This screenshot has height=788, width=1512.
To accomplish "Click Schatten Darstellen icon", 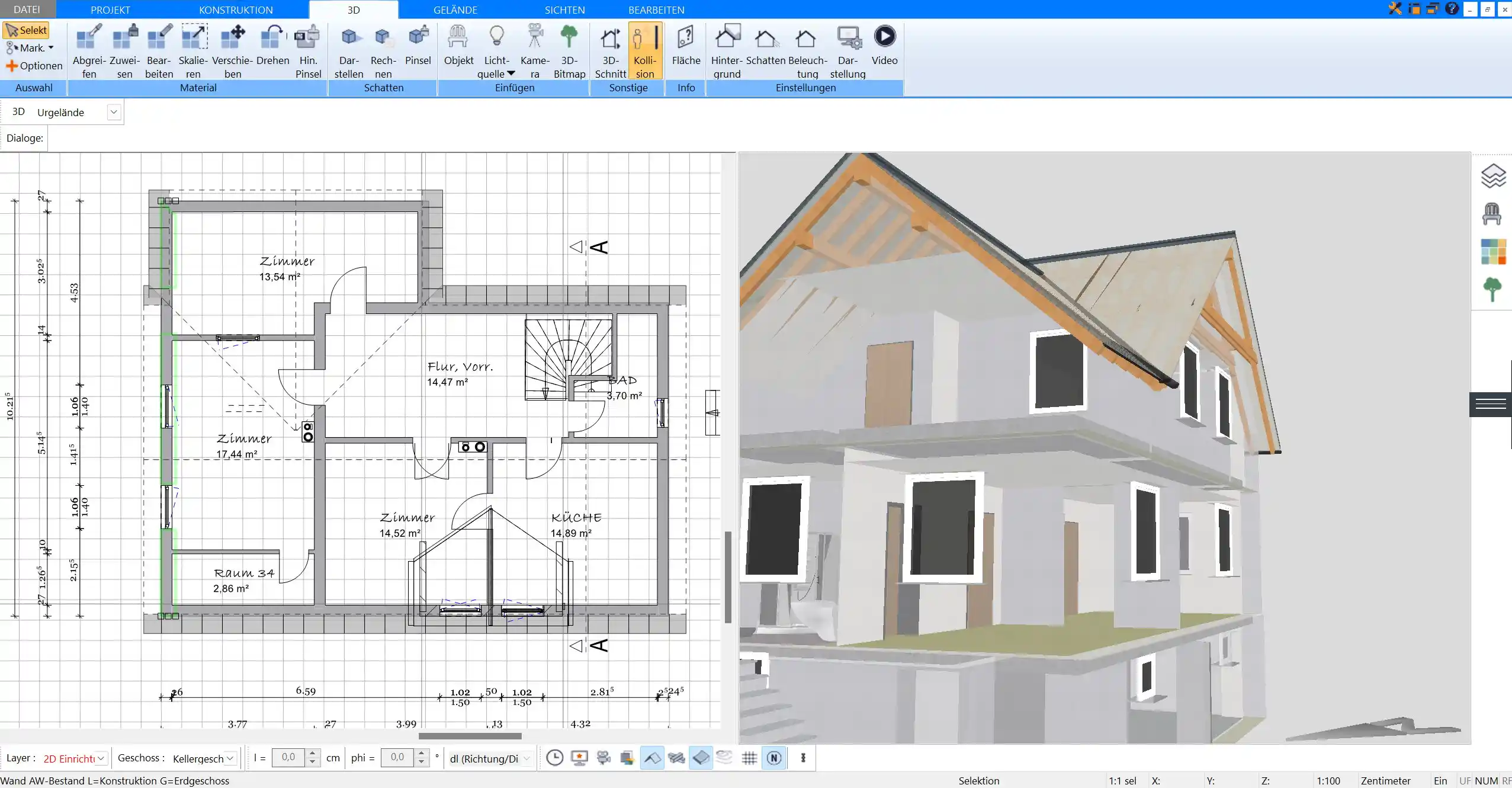I will [x=349, y=51].
